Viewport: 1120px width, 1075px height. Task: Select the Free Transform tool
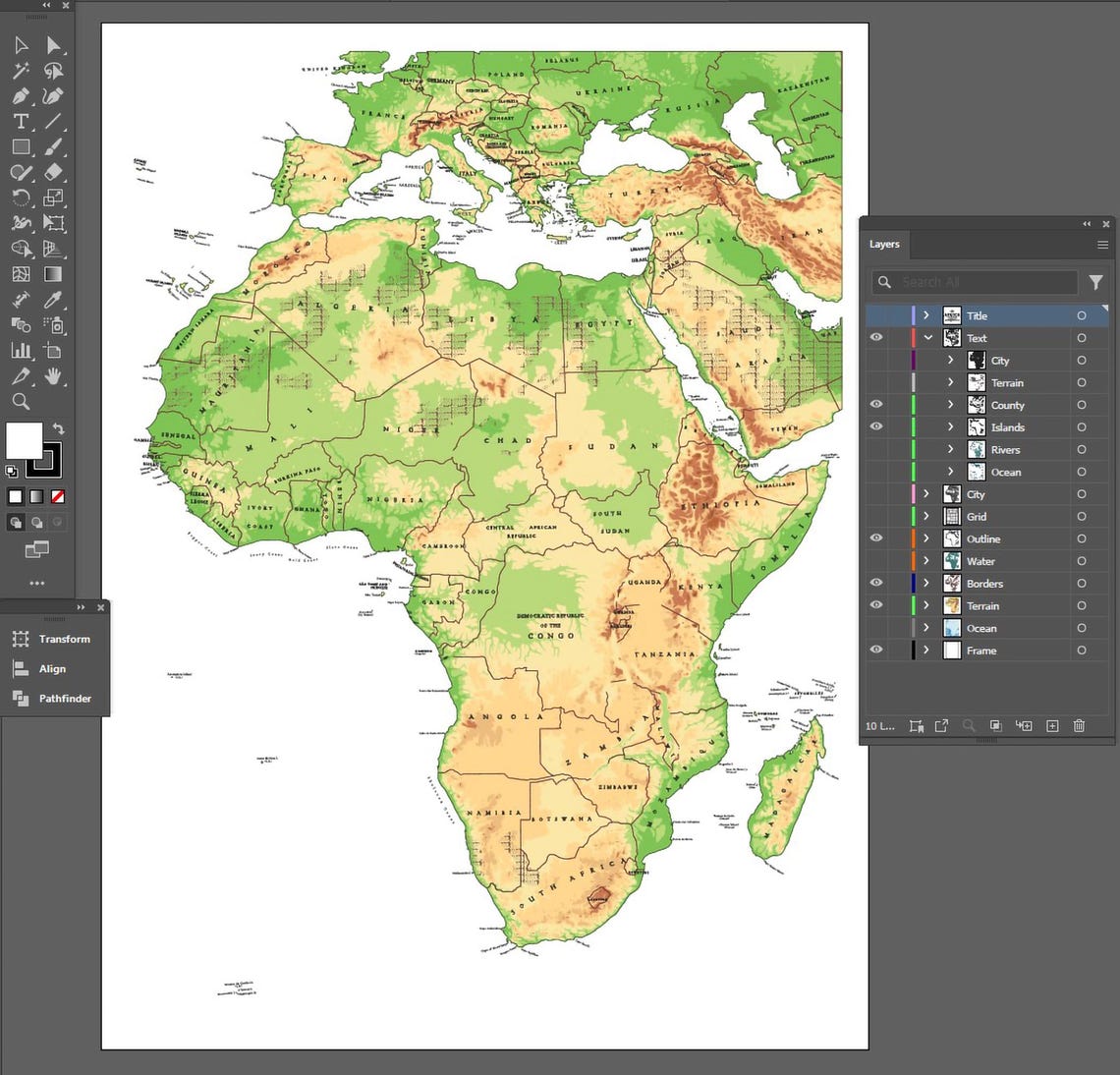(x=54, y=223)
